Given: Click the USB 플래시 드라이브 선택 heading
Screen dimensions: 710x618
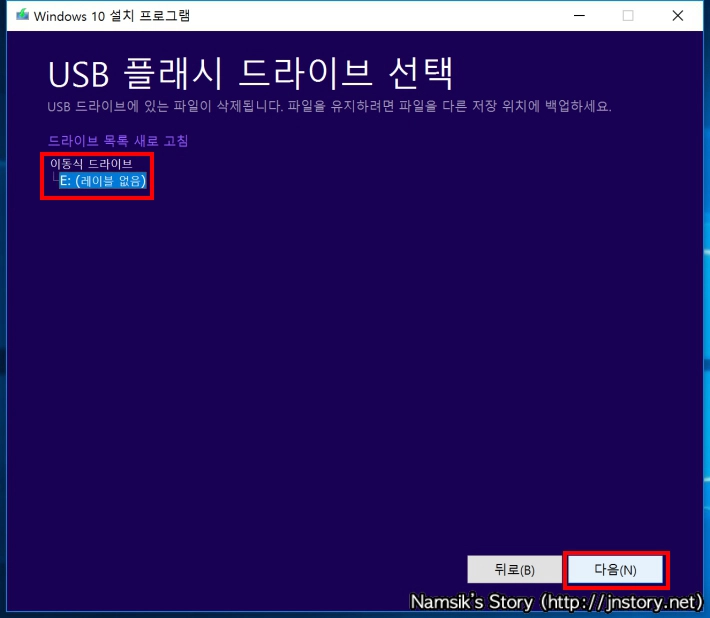Looking at the screenshot, I should [250, 75].
